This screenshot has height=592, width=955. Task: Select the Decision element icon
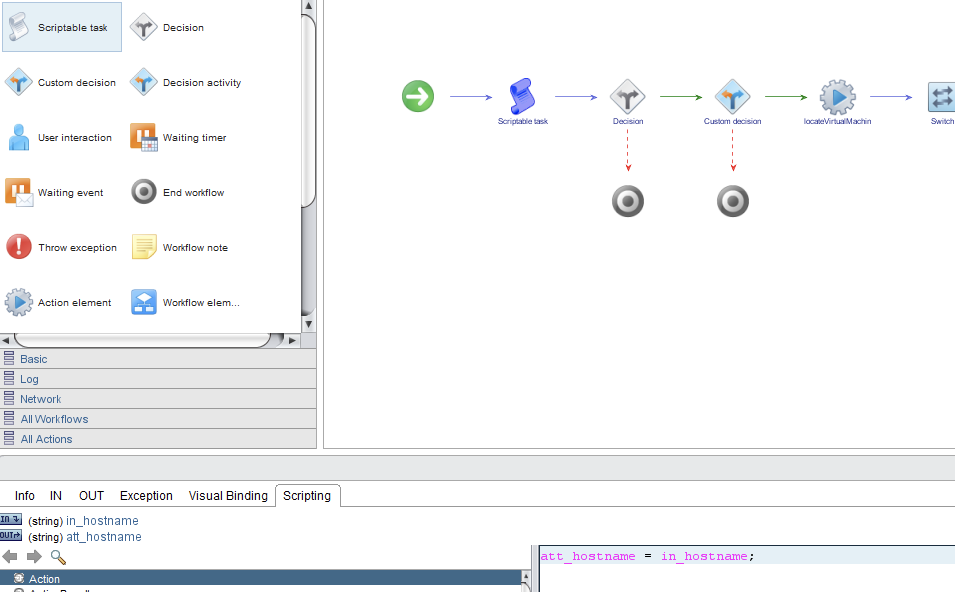(183, 27)
